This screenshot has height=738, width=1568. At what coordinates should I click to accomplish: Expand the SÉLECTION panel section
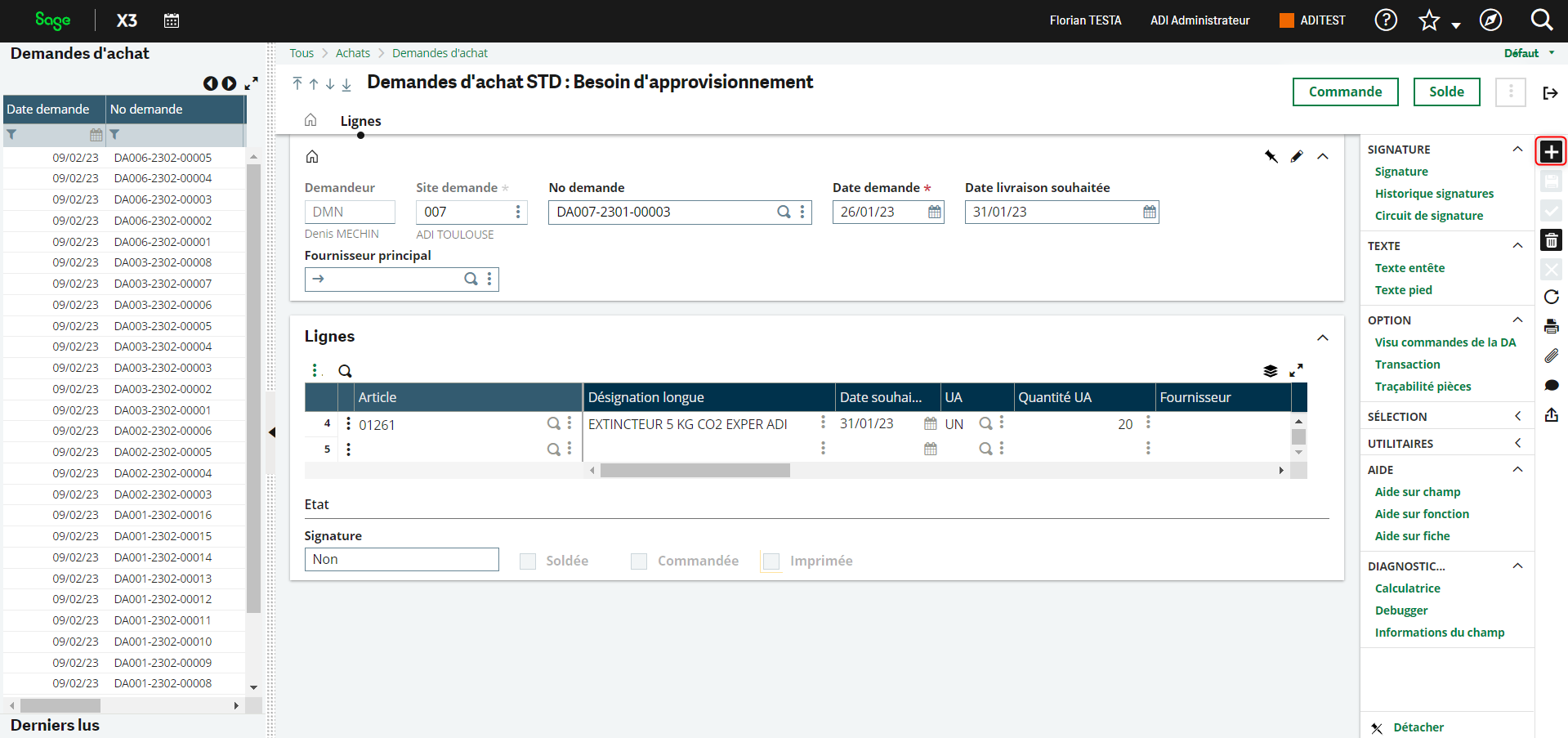1517,417
